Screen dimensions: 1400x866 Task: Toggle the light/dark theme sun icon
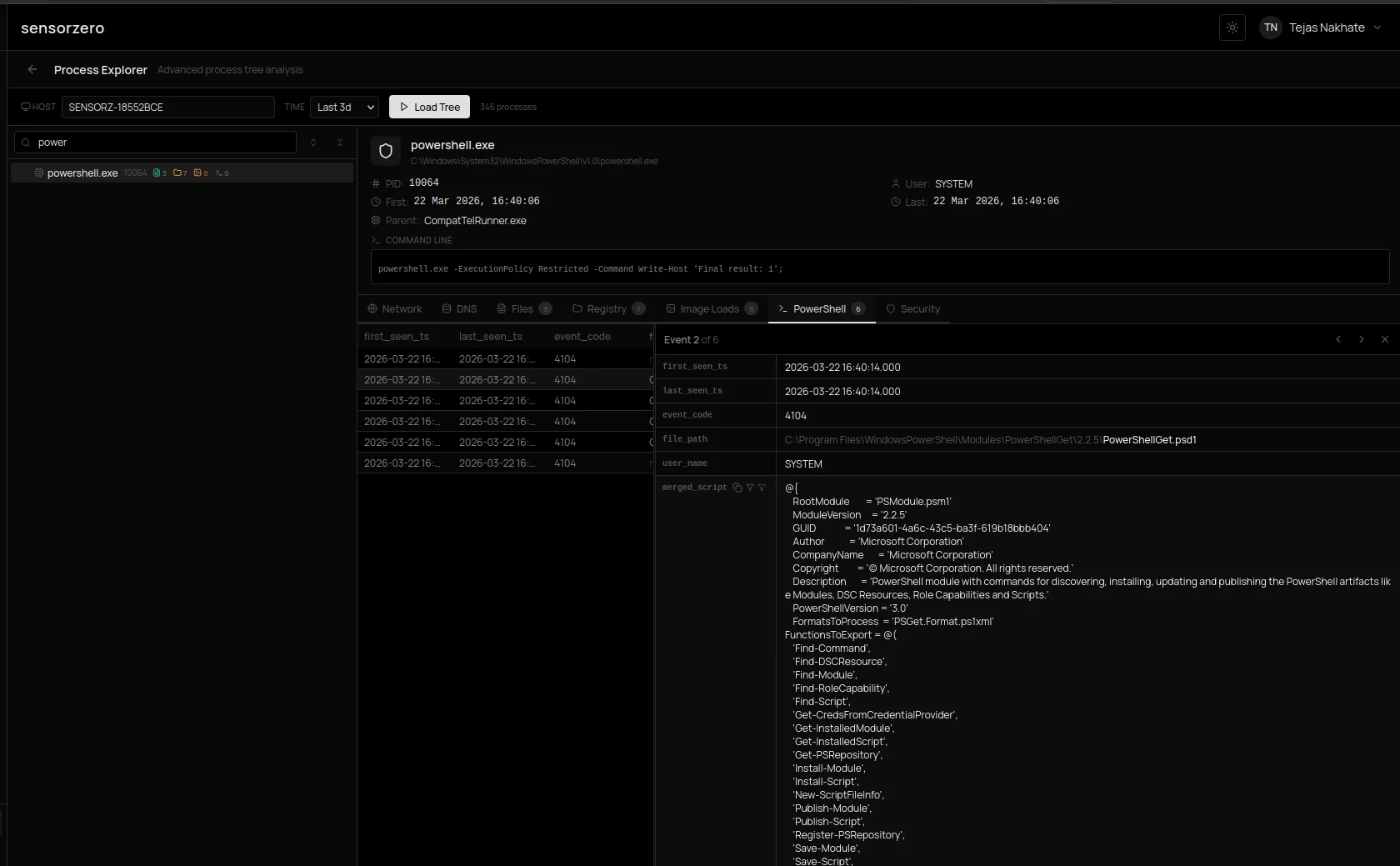[1232, 28]
